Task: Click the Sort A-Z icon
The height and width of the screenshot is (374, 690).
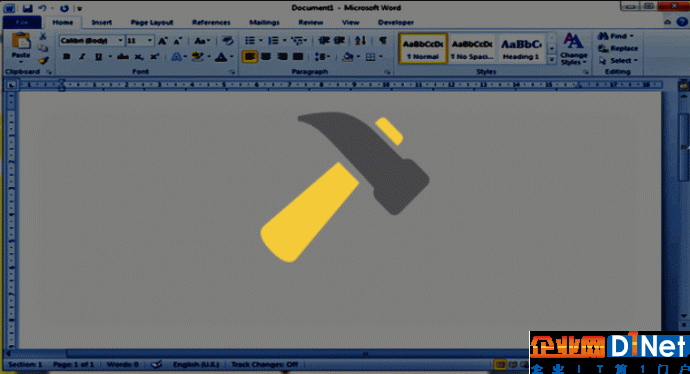Action: coord(360,40)
